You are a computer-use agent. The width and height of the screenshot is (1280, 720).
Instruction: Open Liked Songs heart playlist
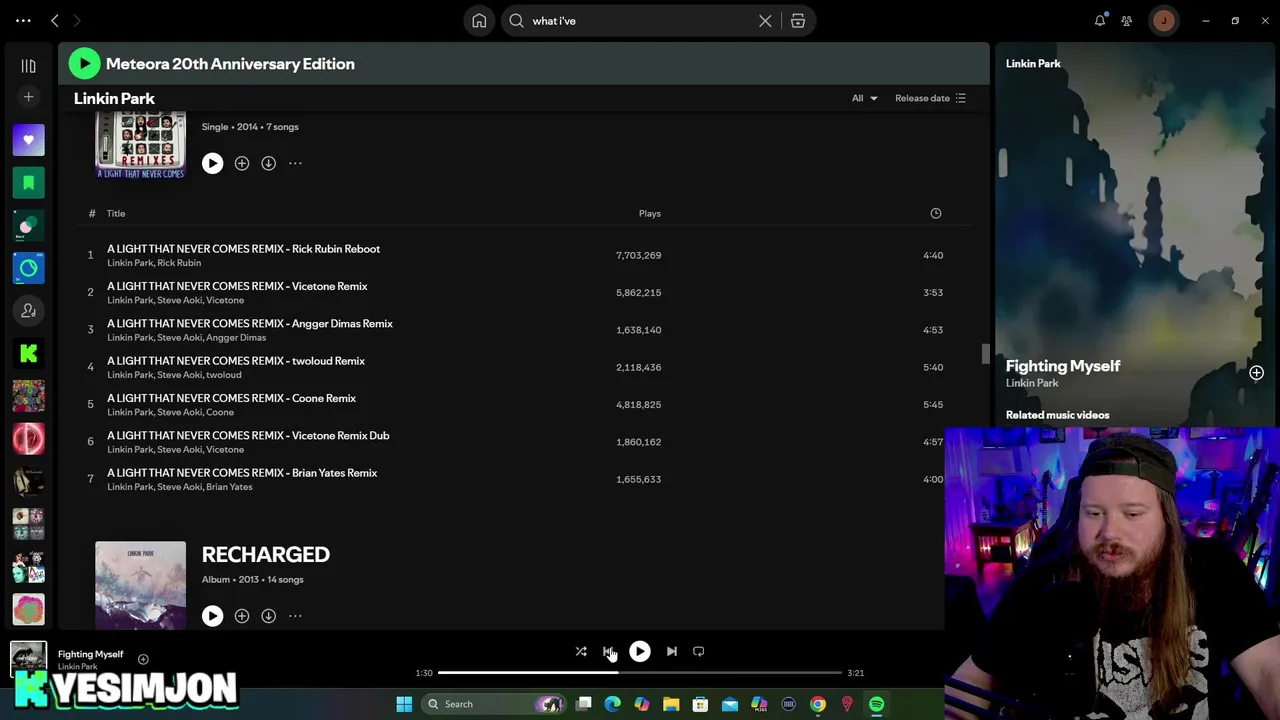point(28,140)
